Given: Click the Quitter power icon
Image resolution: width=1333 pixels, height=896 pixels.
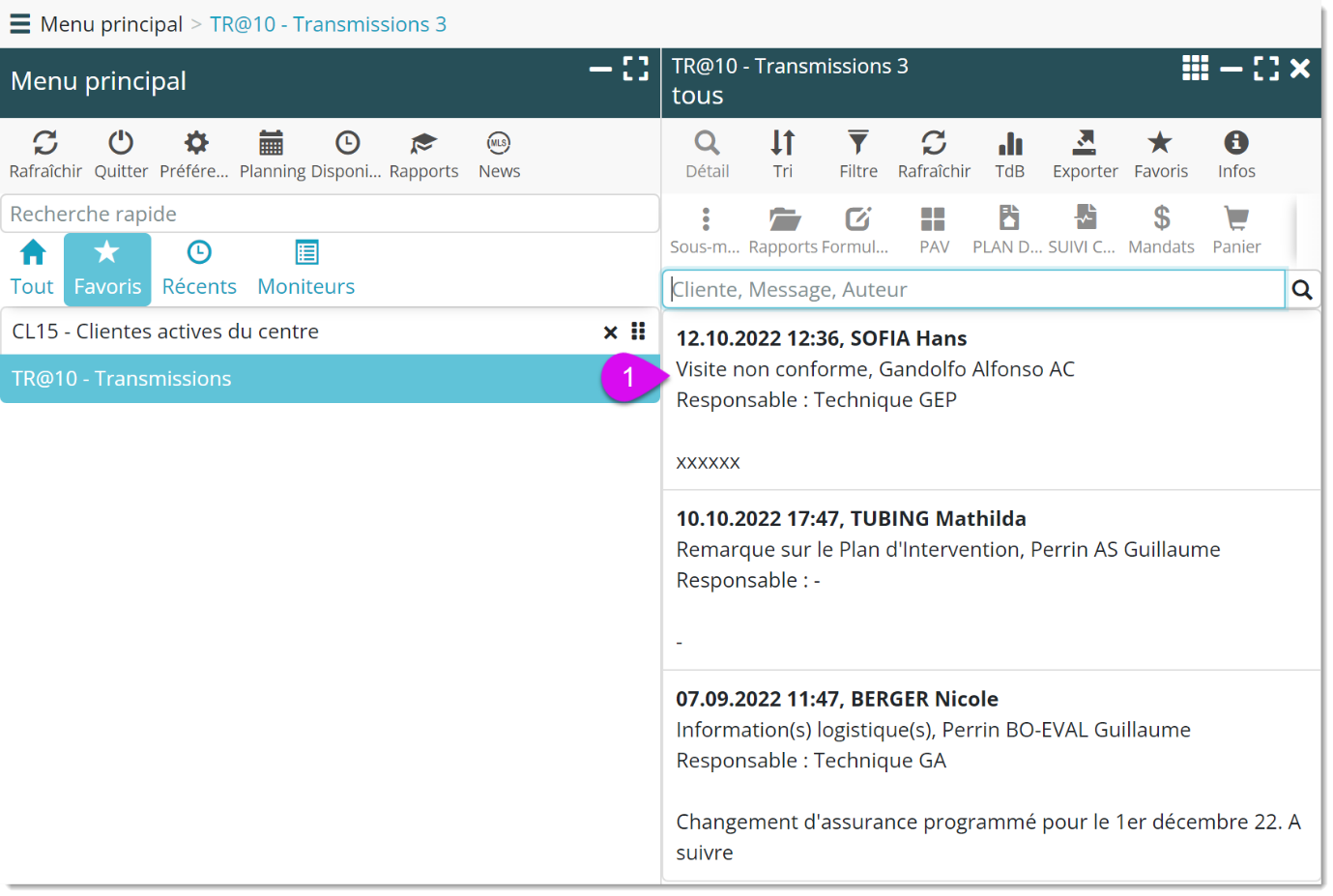Looking at the screenshot, I should pyautogui.click(x=121, y=144).
